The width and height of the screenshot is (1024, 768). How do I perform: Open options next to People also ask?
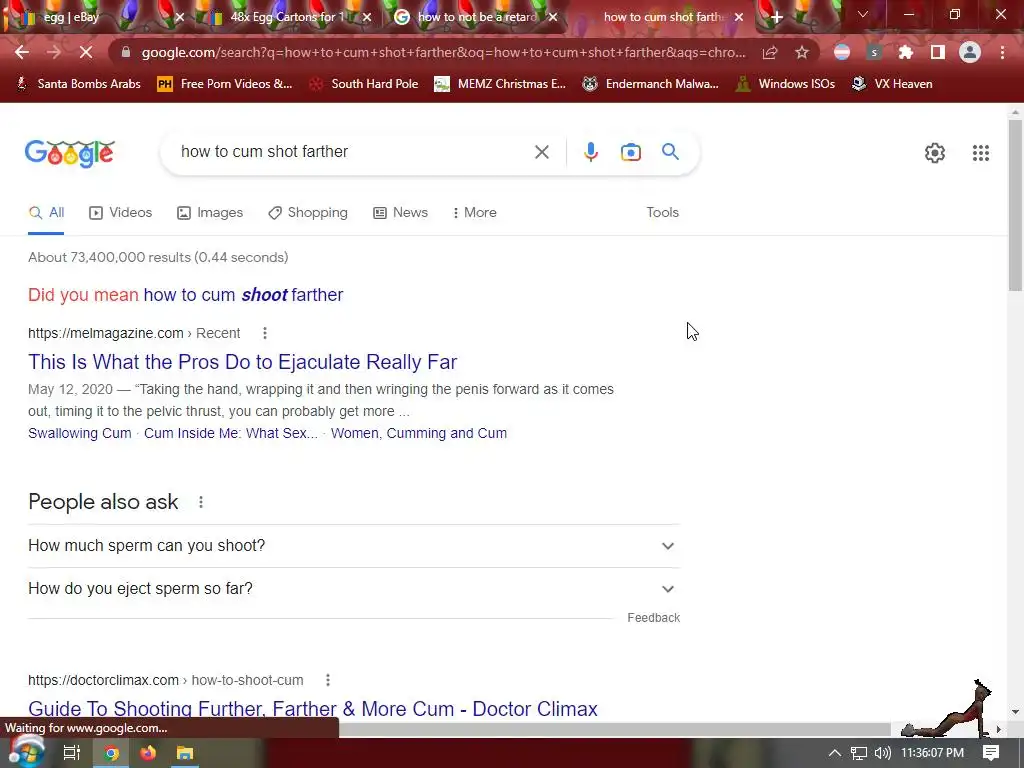200,502
